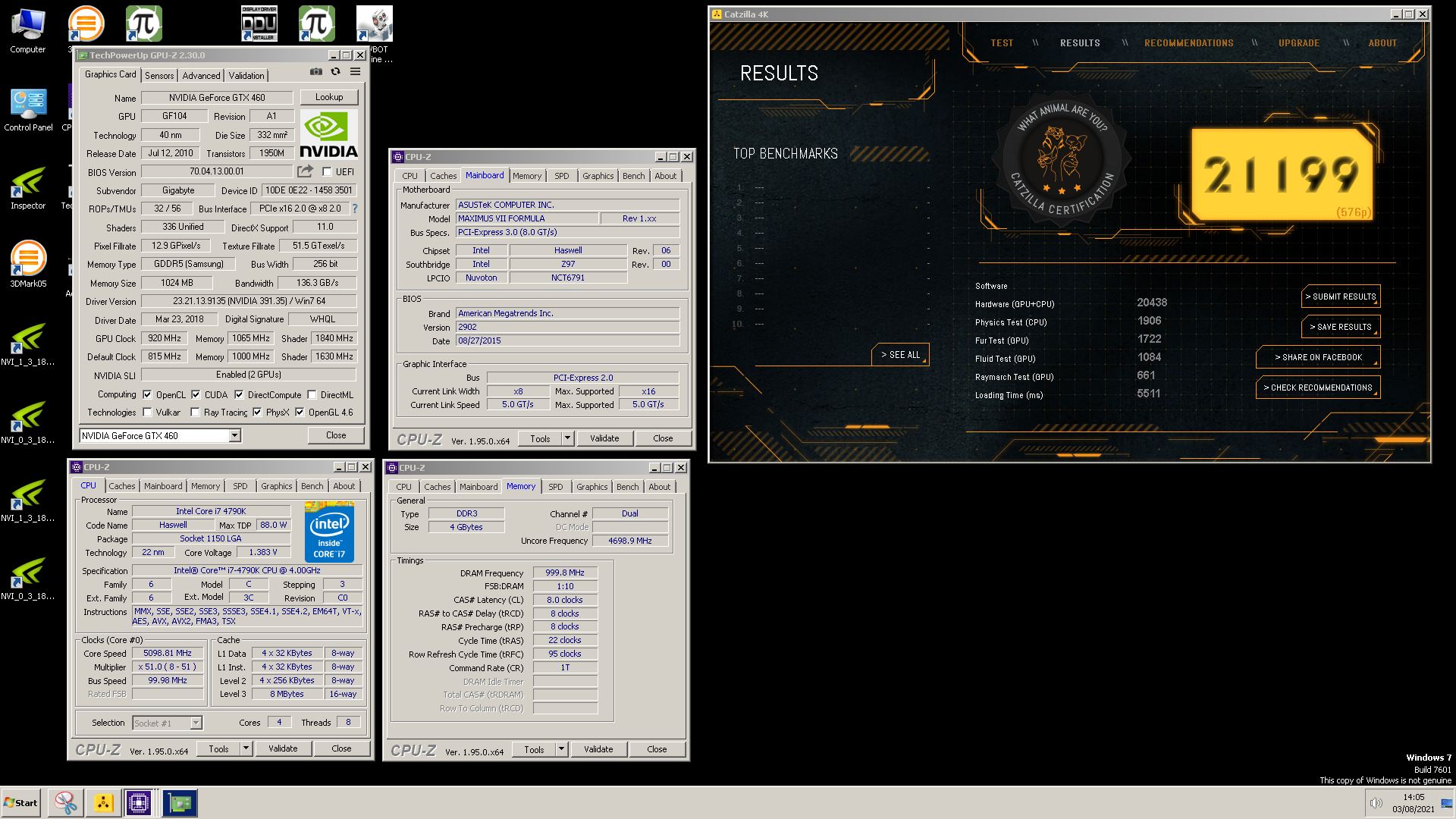This screenshot has height=819, width=1456.
Task: Open the Computer desktop icon
Action: pyautogui.click(x=28, y=30)
